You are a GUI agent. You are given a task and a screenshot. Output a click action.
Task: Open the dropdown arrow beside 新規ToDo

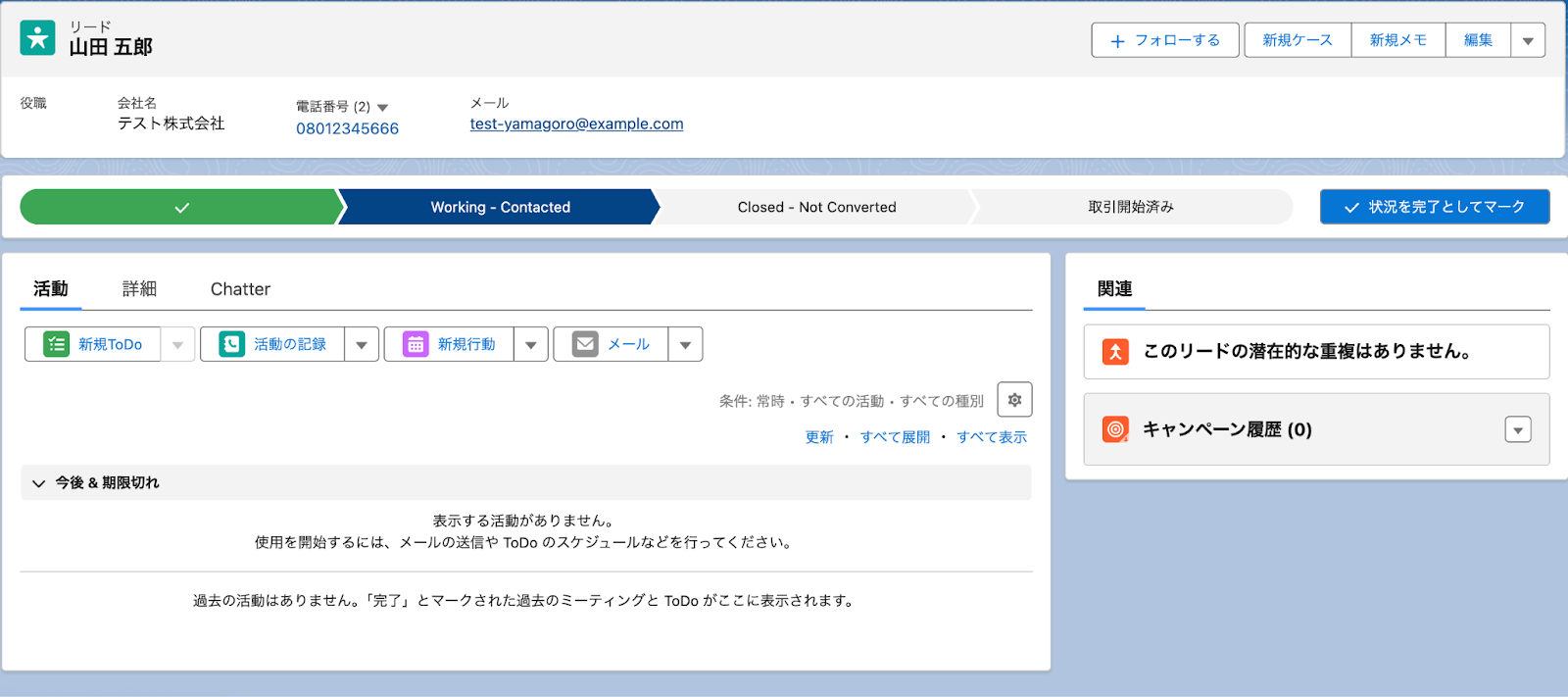[x=177, y=344]
